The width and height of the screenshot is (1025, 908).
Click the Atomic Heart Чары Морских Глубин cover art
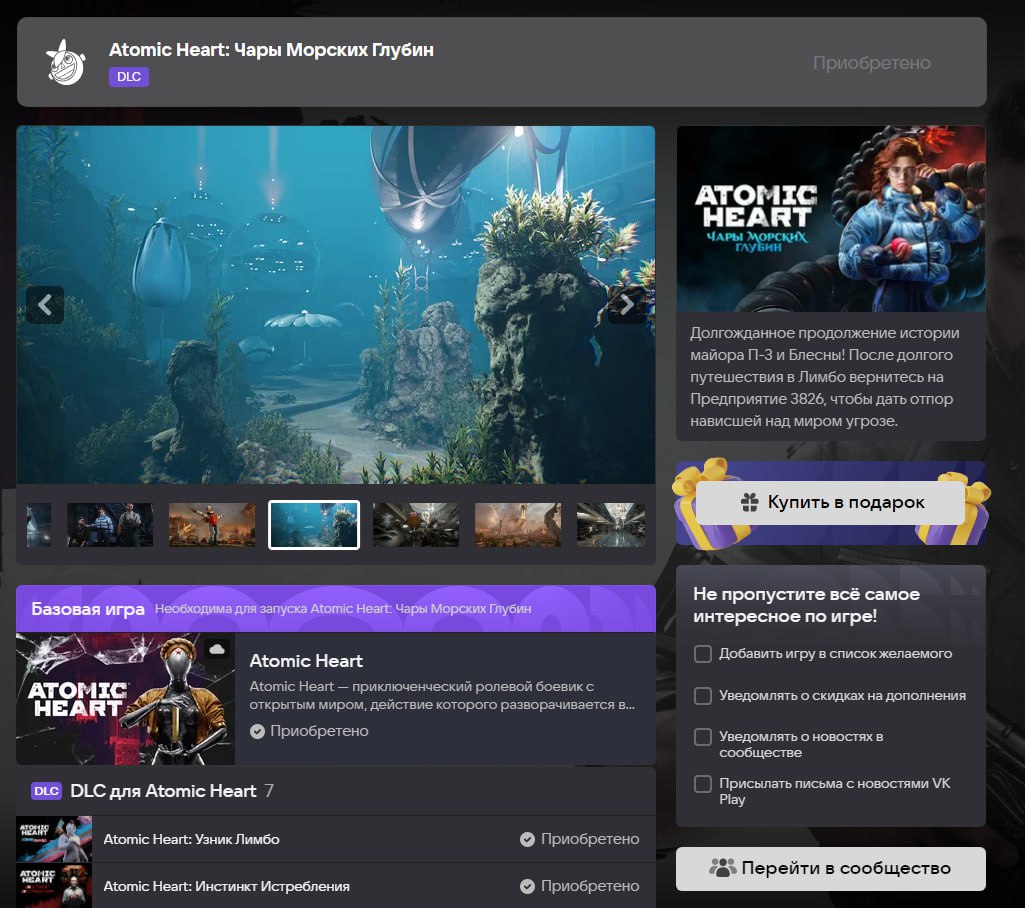click(831, 219)
